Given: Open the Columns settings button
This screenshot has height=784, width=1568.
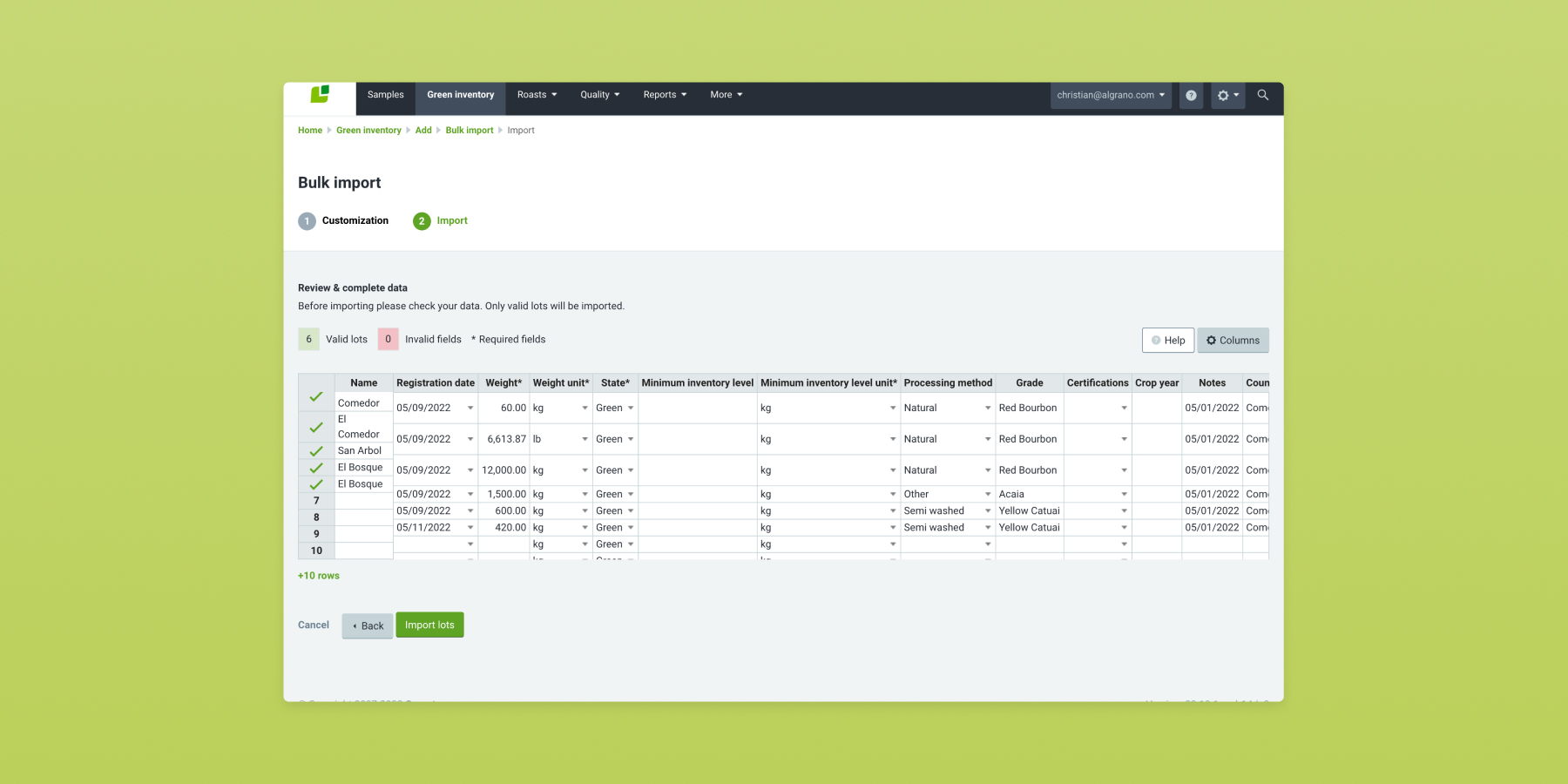Looking at the screenshot, I should 1233,340.
